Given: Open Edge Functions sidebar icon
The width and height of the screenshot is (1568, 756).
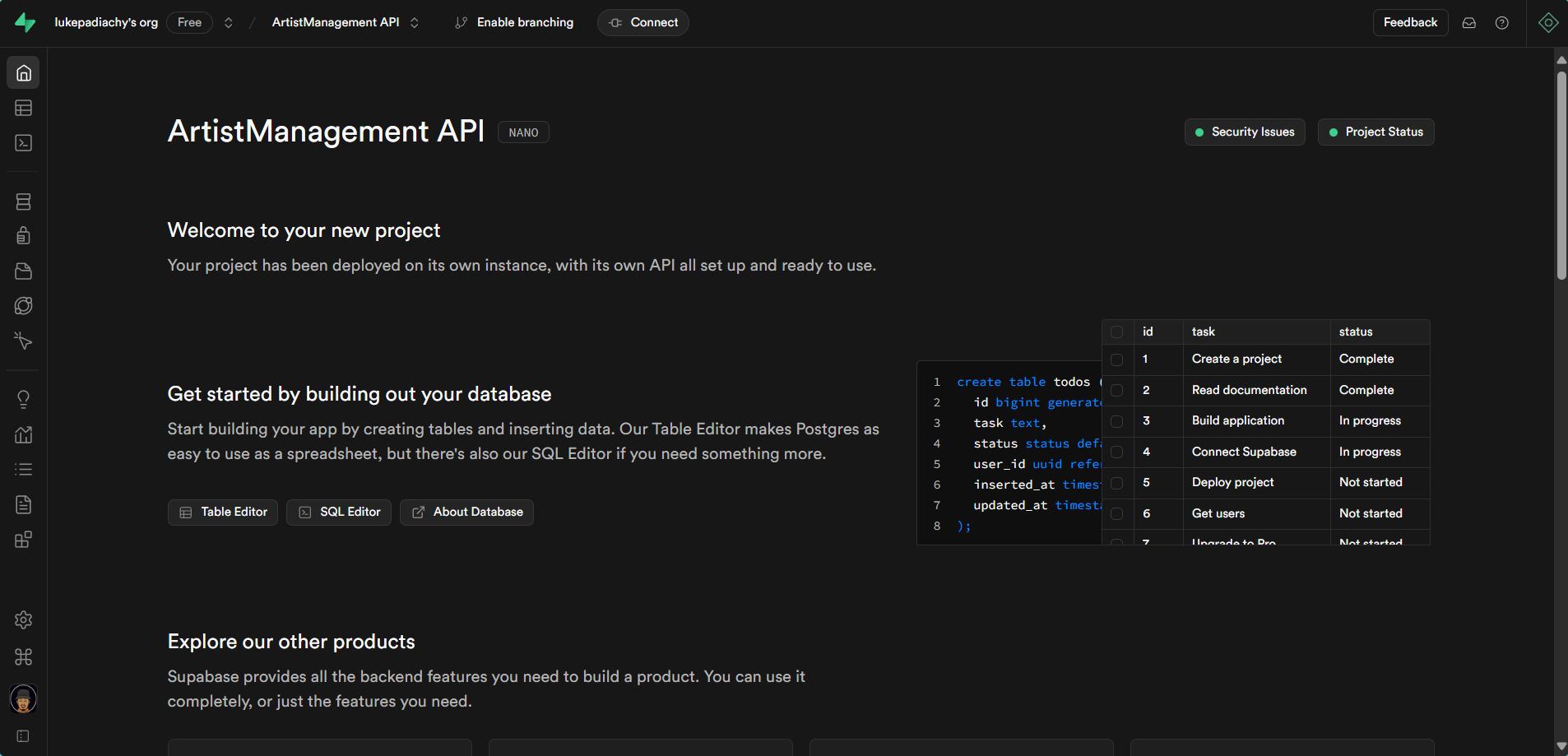Looking at the screenshot, I should [24, 306].
